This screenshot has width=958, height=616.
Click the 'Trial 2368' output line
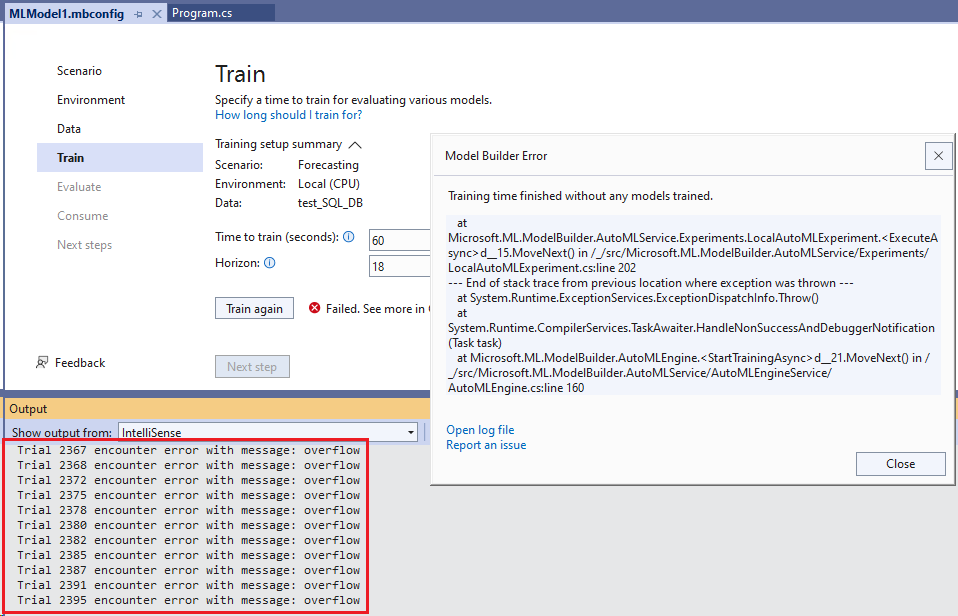click(x=188, y=465)
